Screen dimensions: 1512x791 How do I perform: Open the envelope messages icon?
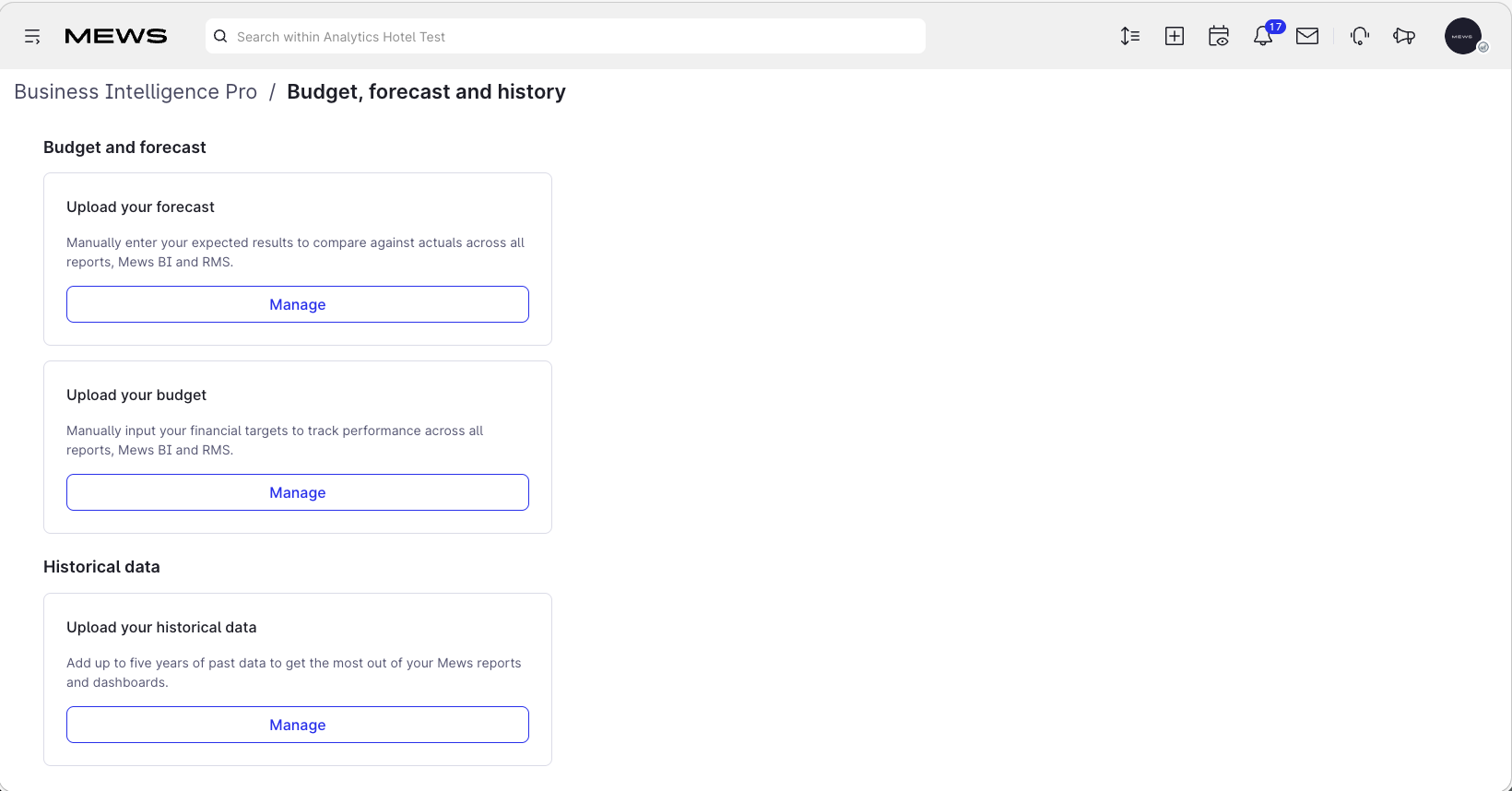coord(1307,36)
